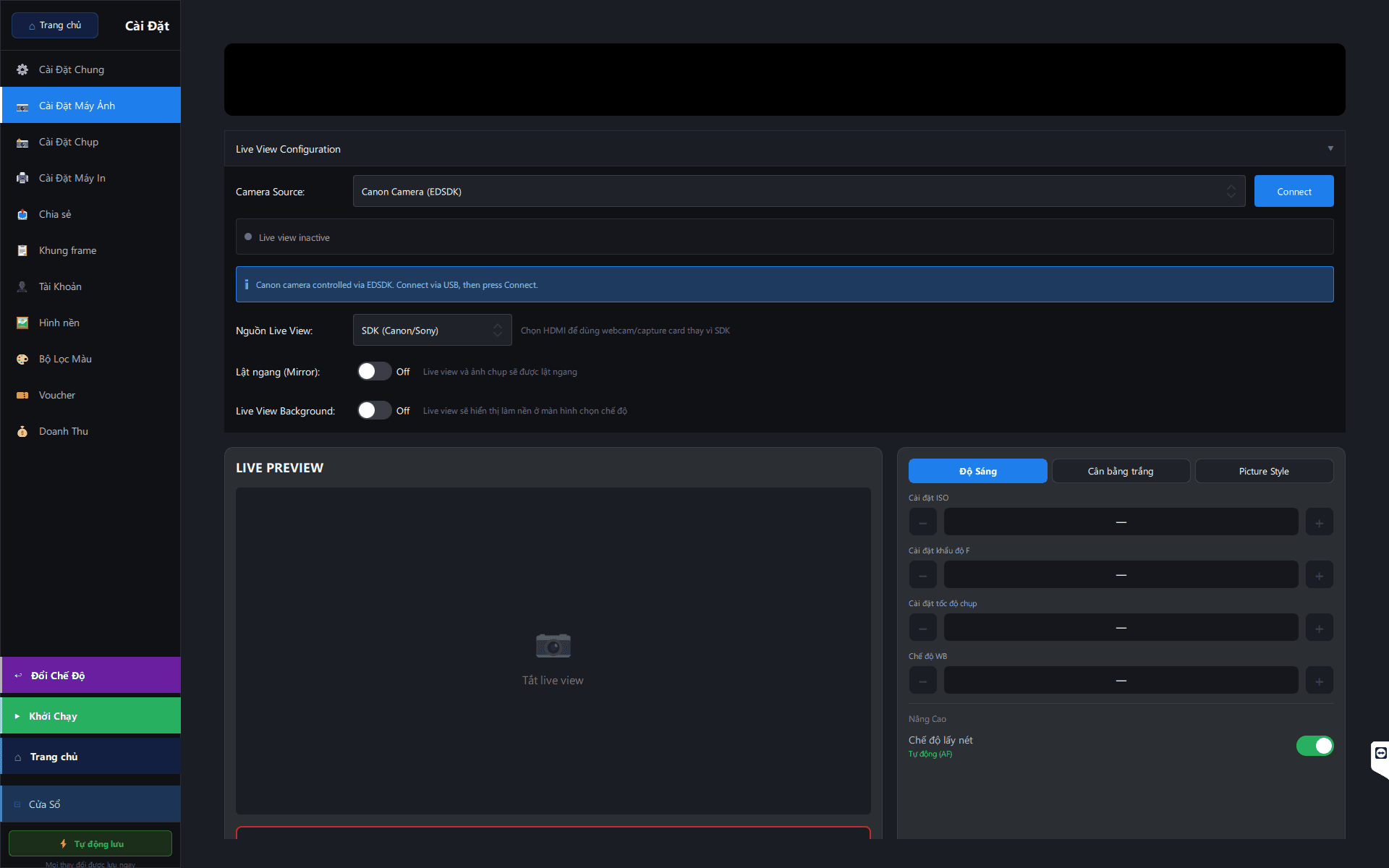Viewport: 1389px width, 868px height.
Task: Increase ISO with the plus stepper
Action: 1319,522
